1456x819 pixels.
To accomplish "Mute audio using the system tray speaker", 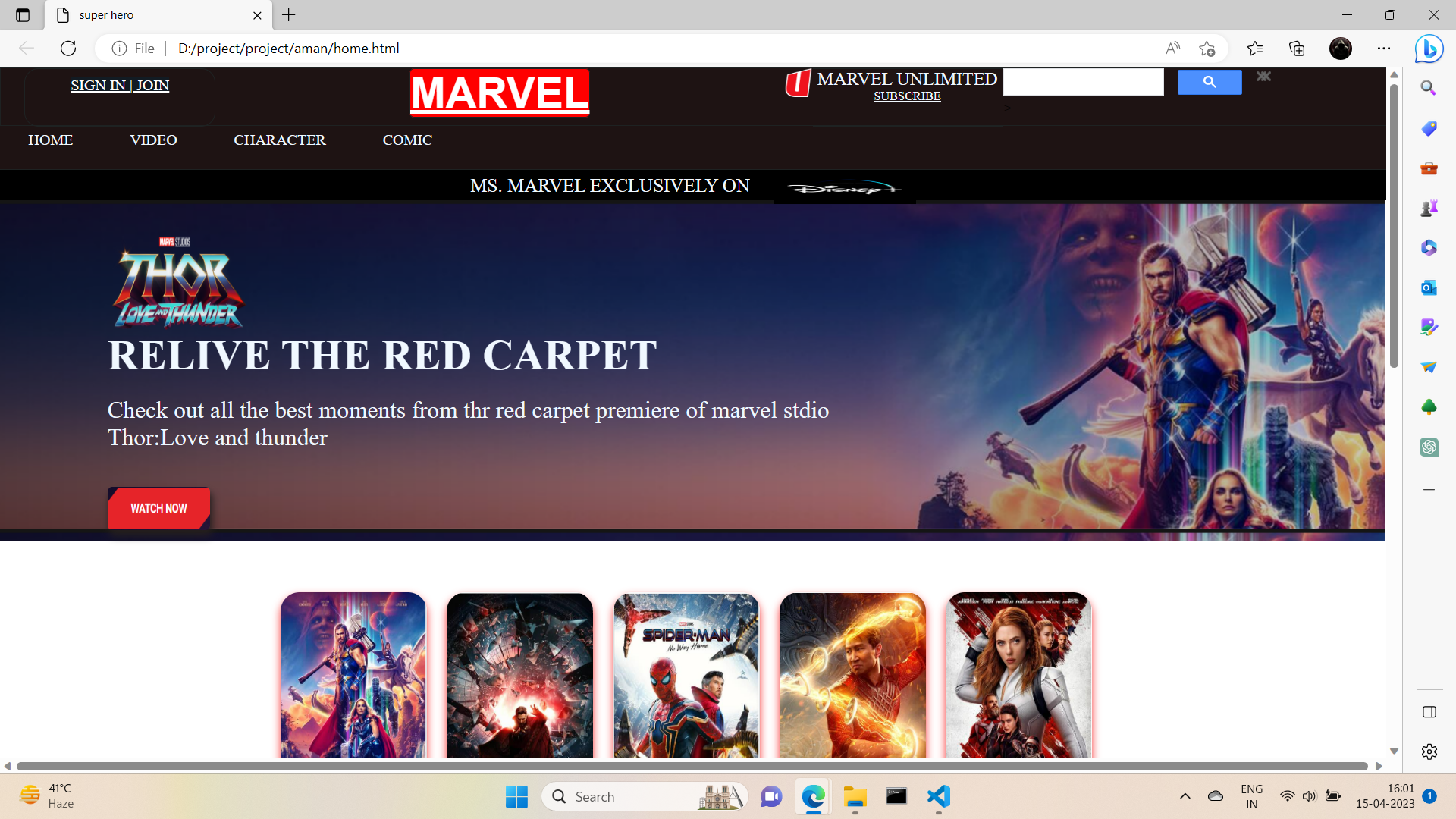I will pos(1310,796).
